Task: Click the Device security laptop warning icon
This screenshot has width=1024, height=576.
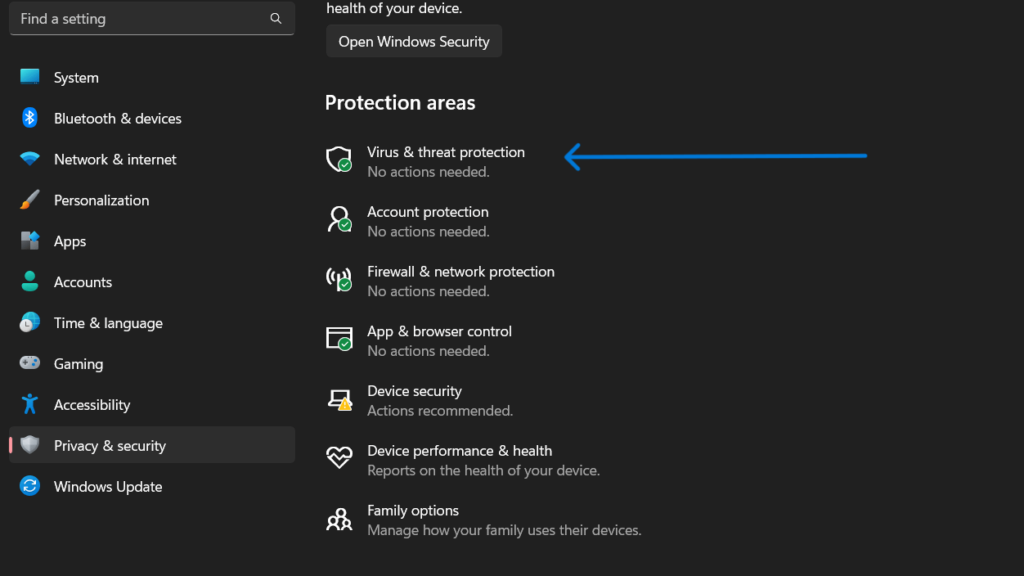Action: pyautogui.click(x=340, y=400)
